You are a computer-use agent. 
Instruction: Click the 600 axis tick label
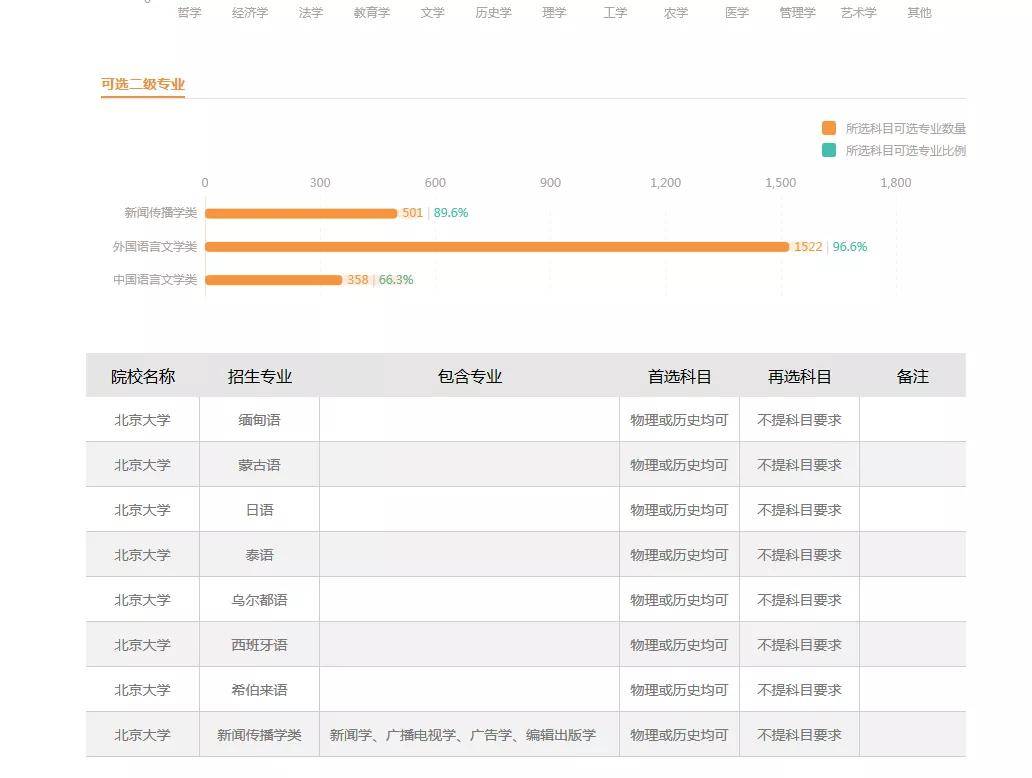435,182
